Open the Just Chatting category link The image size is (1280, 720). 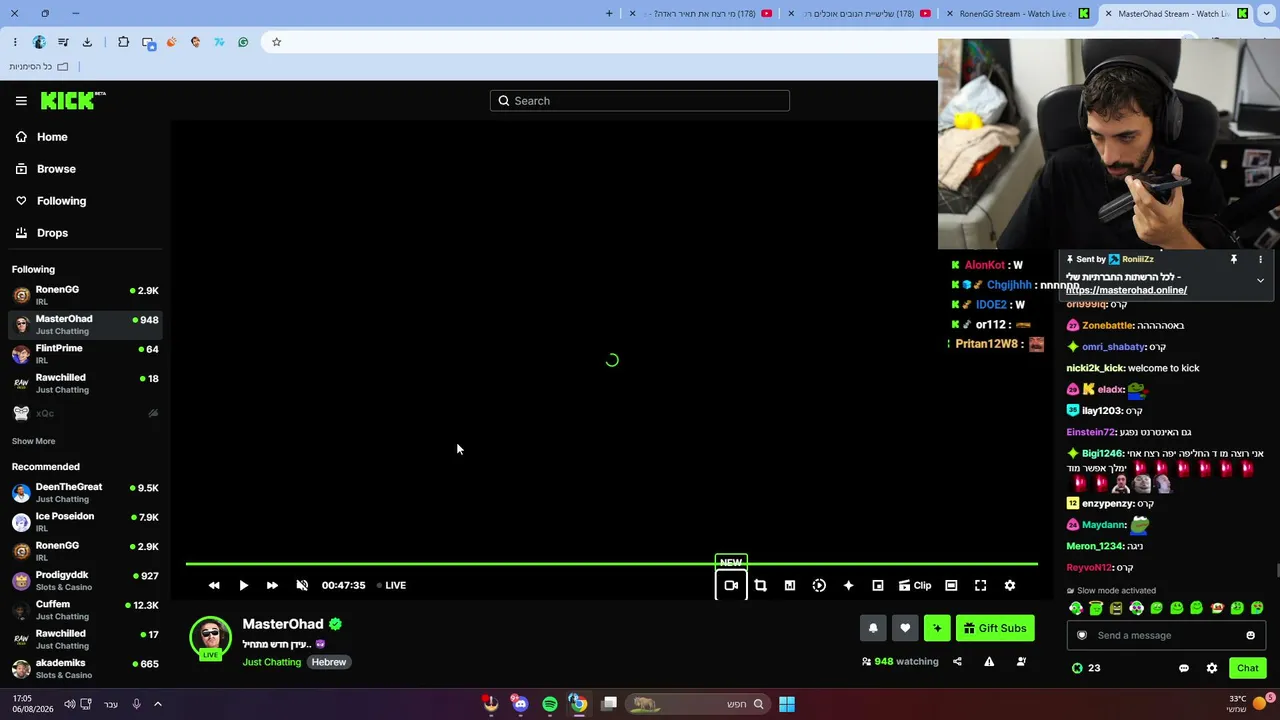271,662
